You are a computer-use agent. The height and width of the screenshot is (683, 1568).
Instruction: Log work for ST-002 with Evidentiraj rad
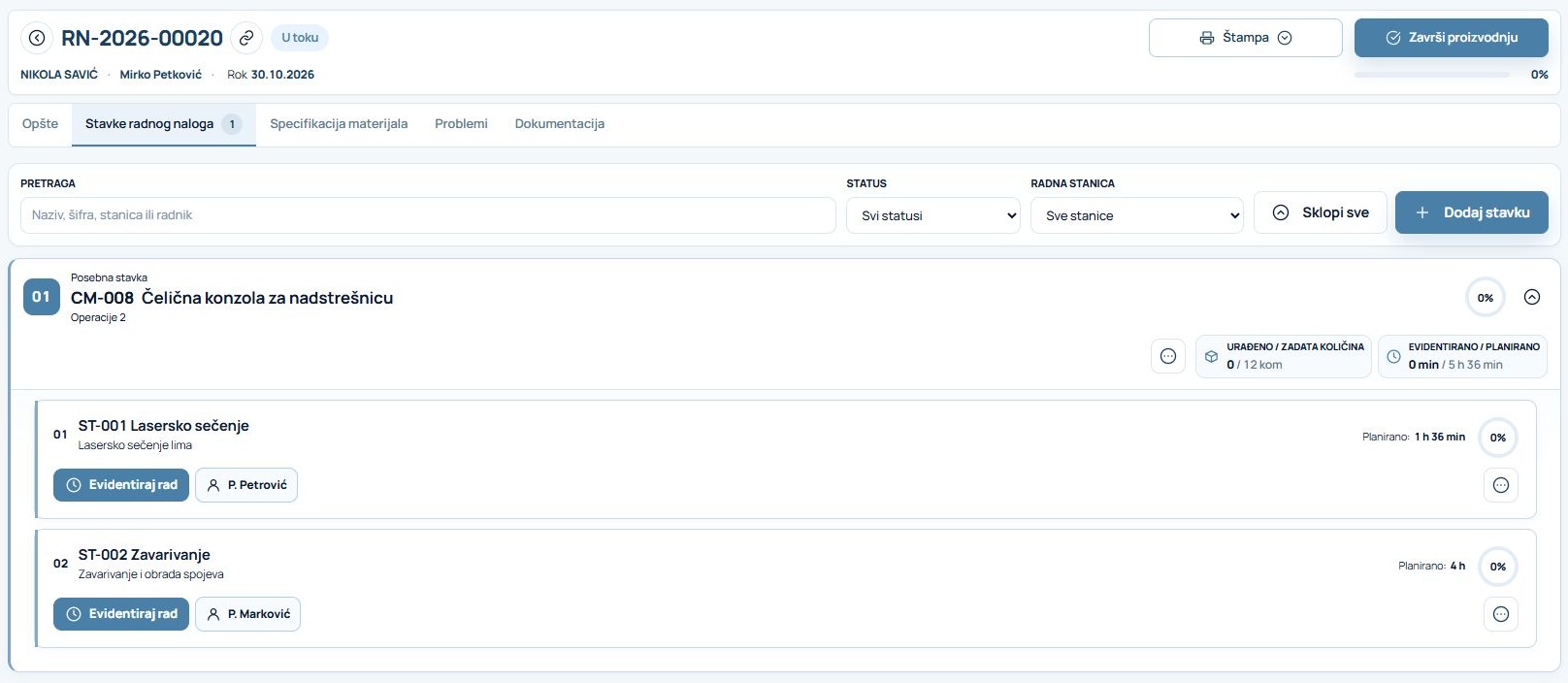[x=121, y=614]
